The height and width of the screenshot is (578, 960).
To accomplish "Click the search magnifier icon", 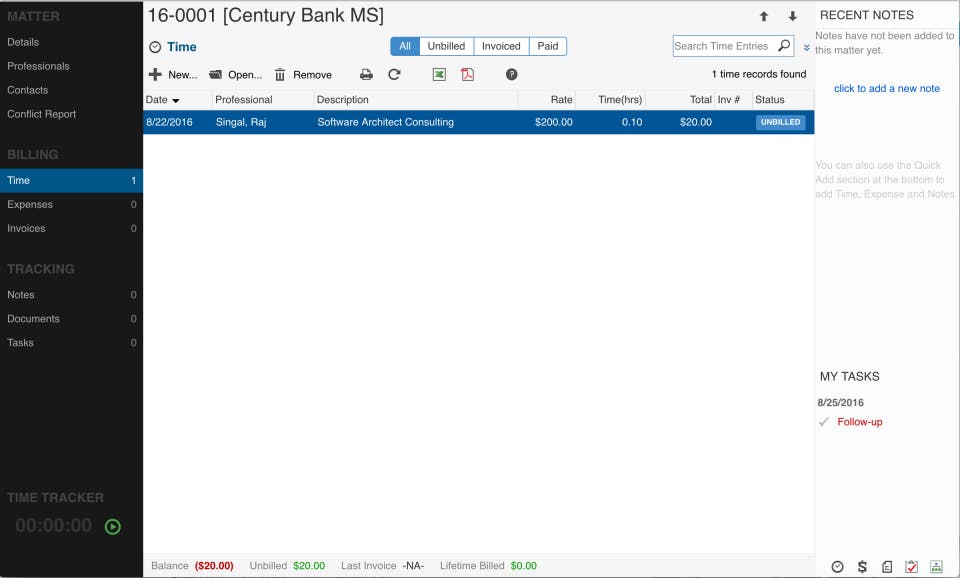I will tap(784, 45).
